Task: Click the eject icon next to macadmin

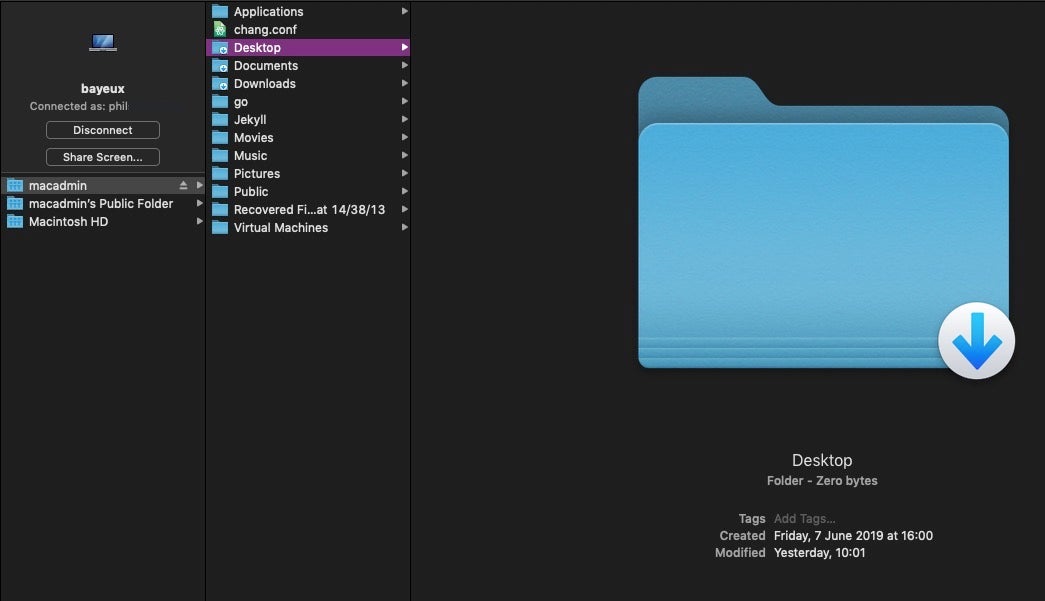Action: 183,186
